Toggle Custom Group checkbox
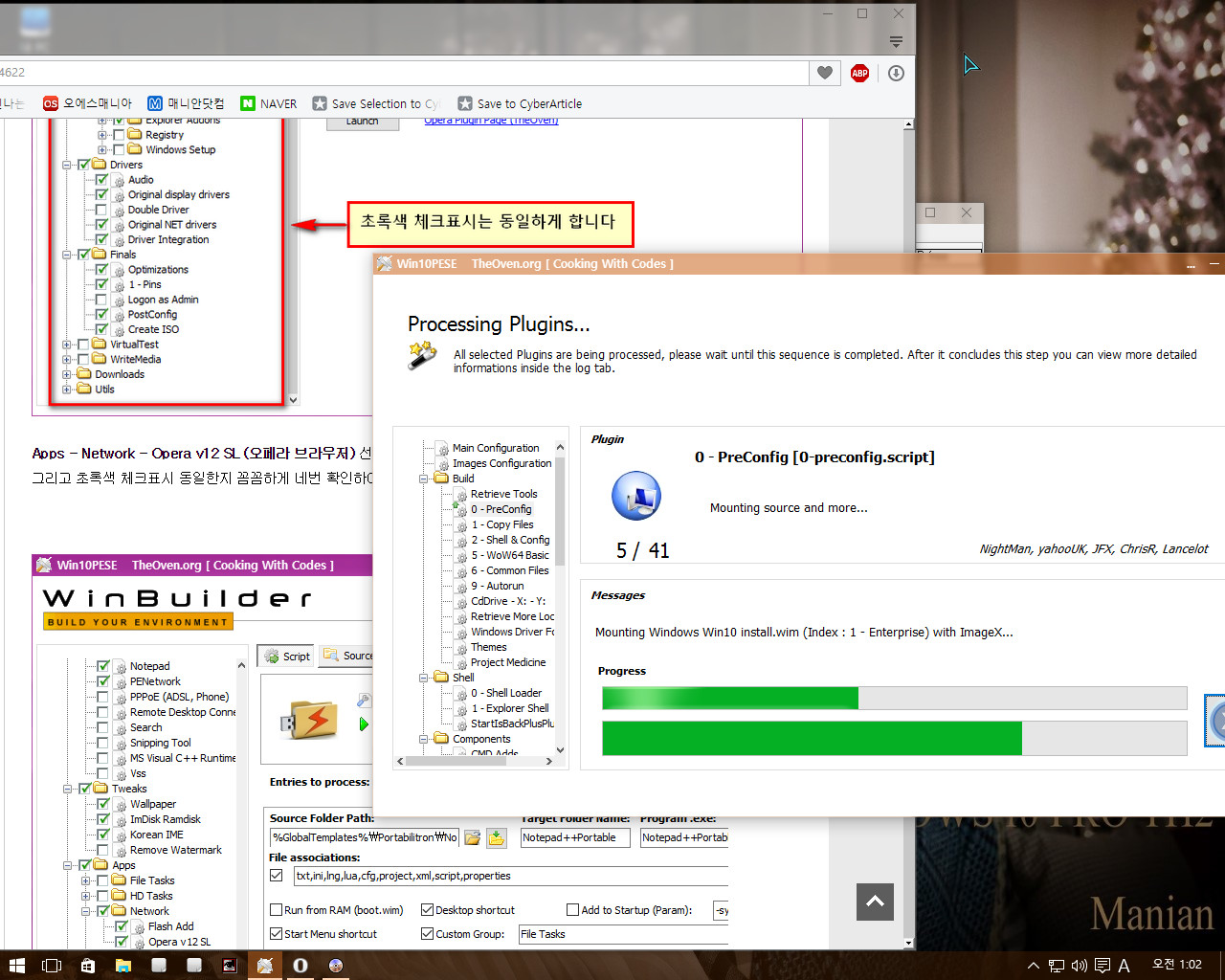Screen dimensions: 1225x980 pos(427,934)
